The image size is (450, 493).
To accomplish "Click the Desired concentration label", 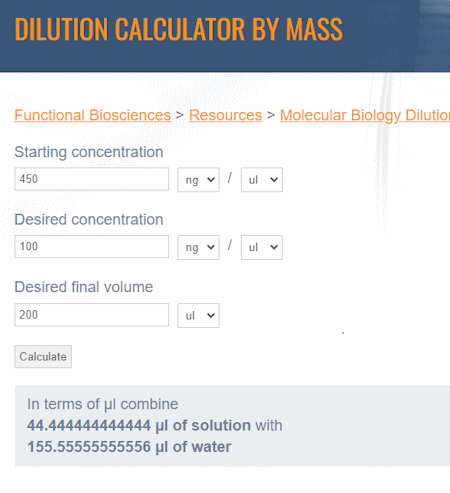I will 89,220.
